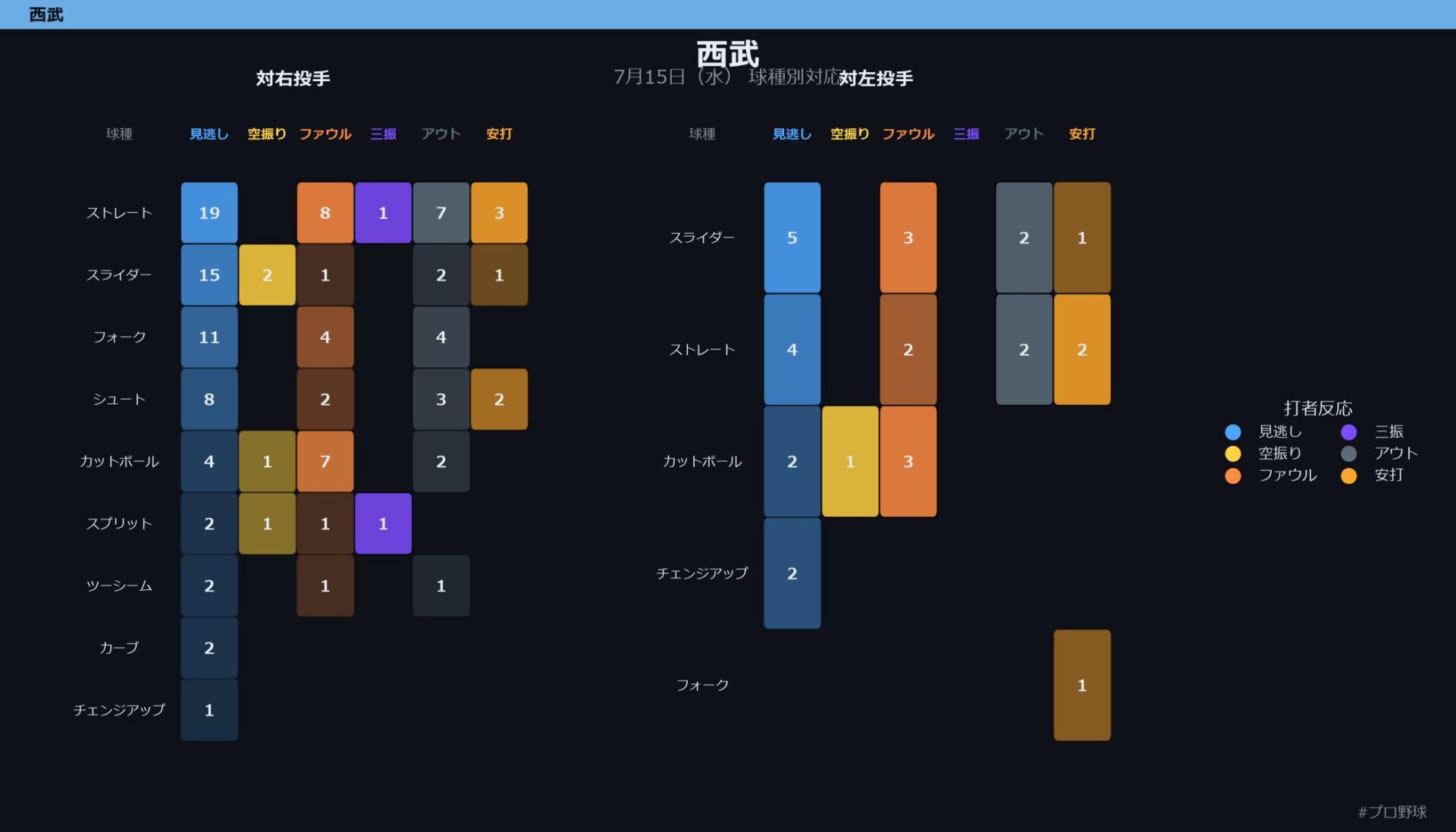Click the 見逃し blue legend dot

pyautogui.click(x=1233, y=432)
